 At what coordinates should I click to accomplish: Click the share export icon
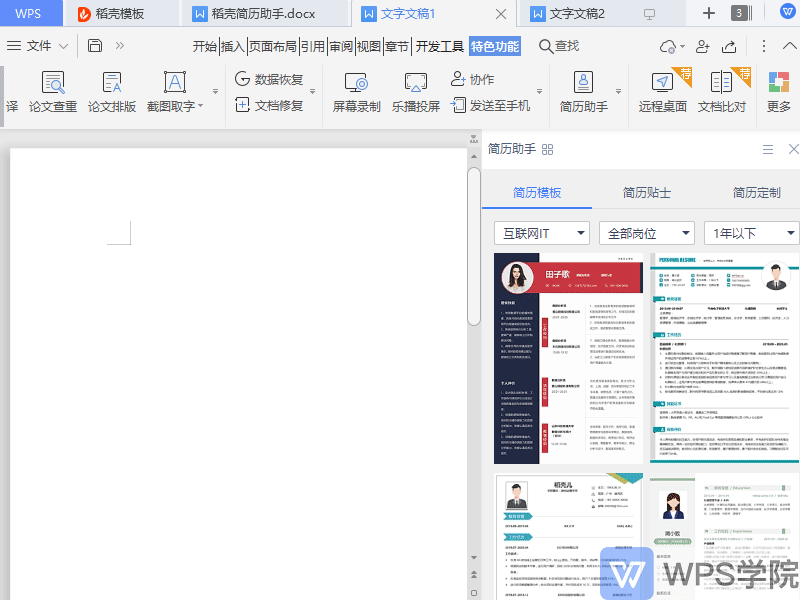pos(729,46)
